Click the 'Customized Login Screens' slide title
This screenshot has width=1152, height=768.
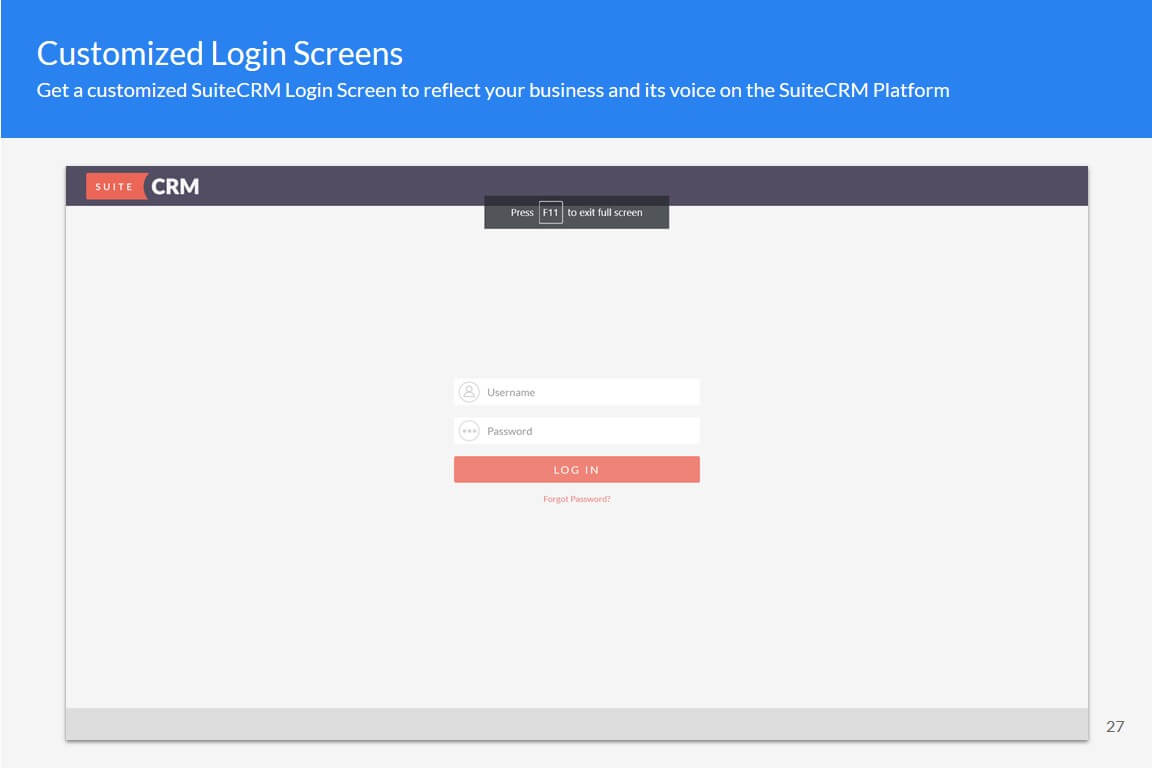click(220, 54)
